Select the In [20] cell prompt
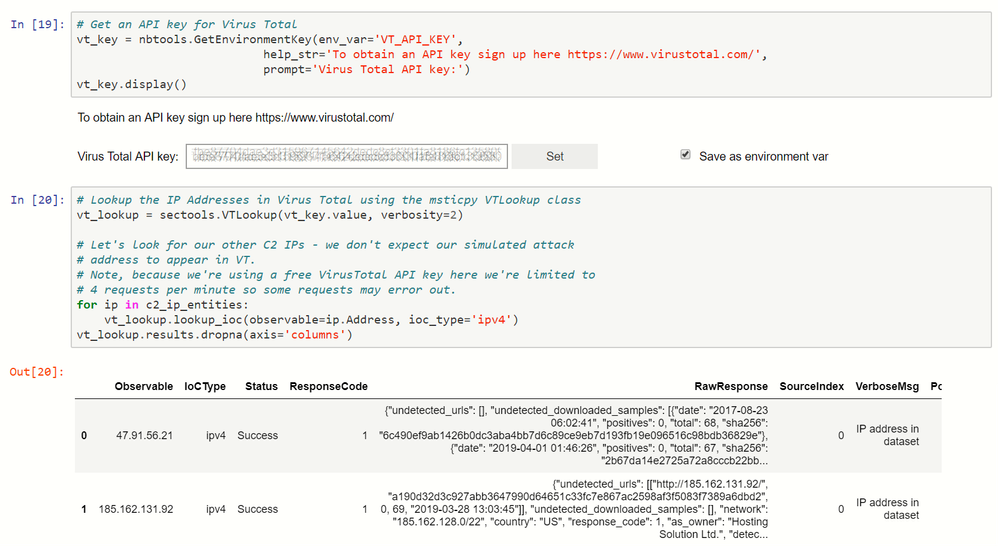The width and height of the screenshot is (998, 547). tap(38, 200)
